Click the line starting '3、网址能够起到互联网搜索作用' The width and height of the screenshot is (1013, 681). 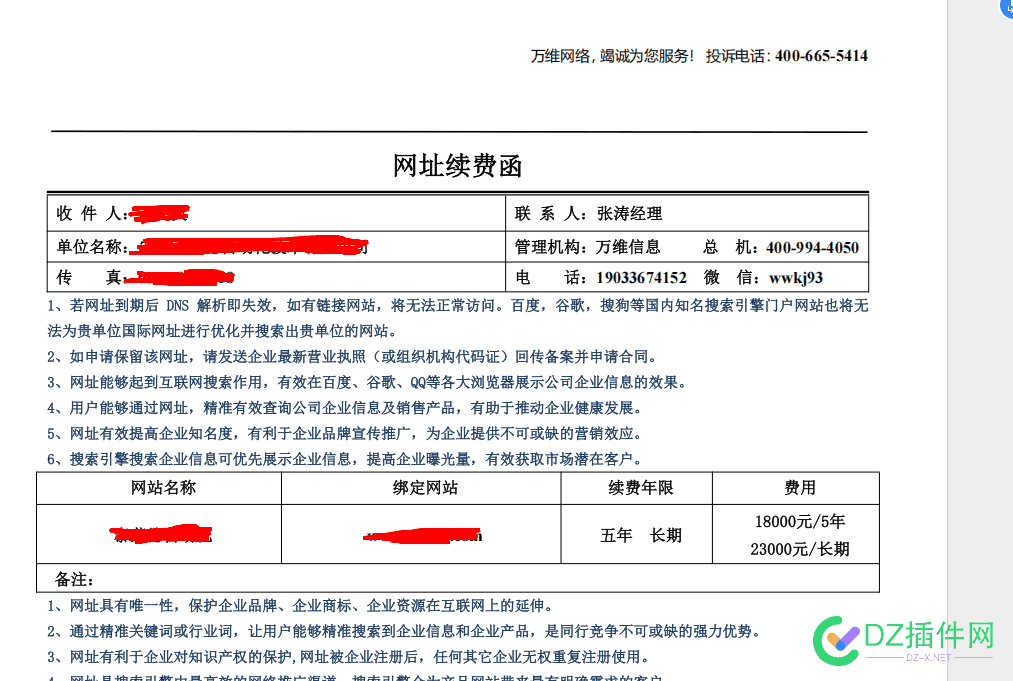coord(367,382)
